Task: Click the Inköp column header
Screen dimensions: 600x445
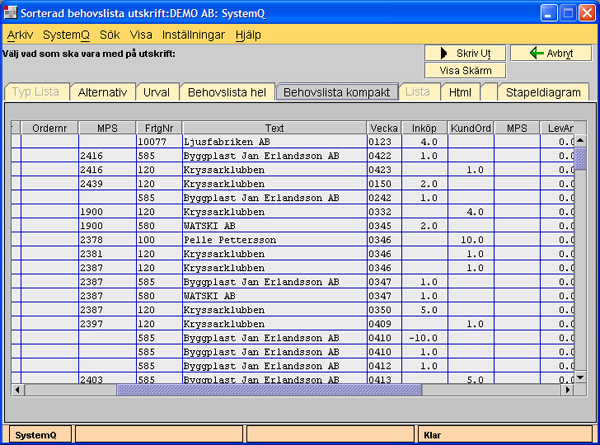Action: tap(424, 128)
